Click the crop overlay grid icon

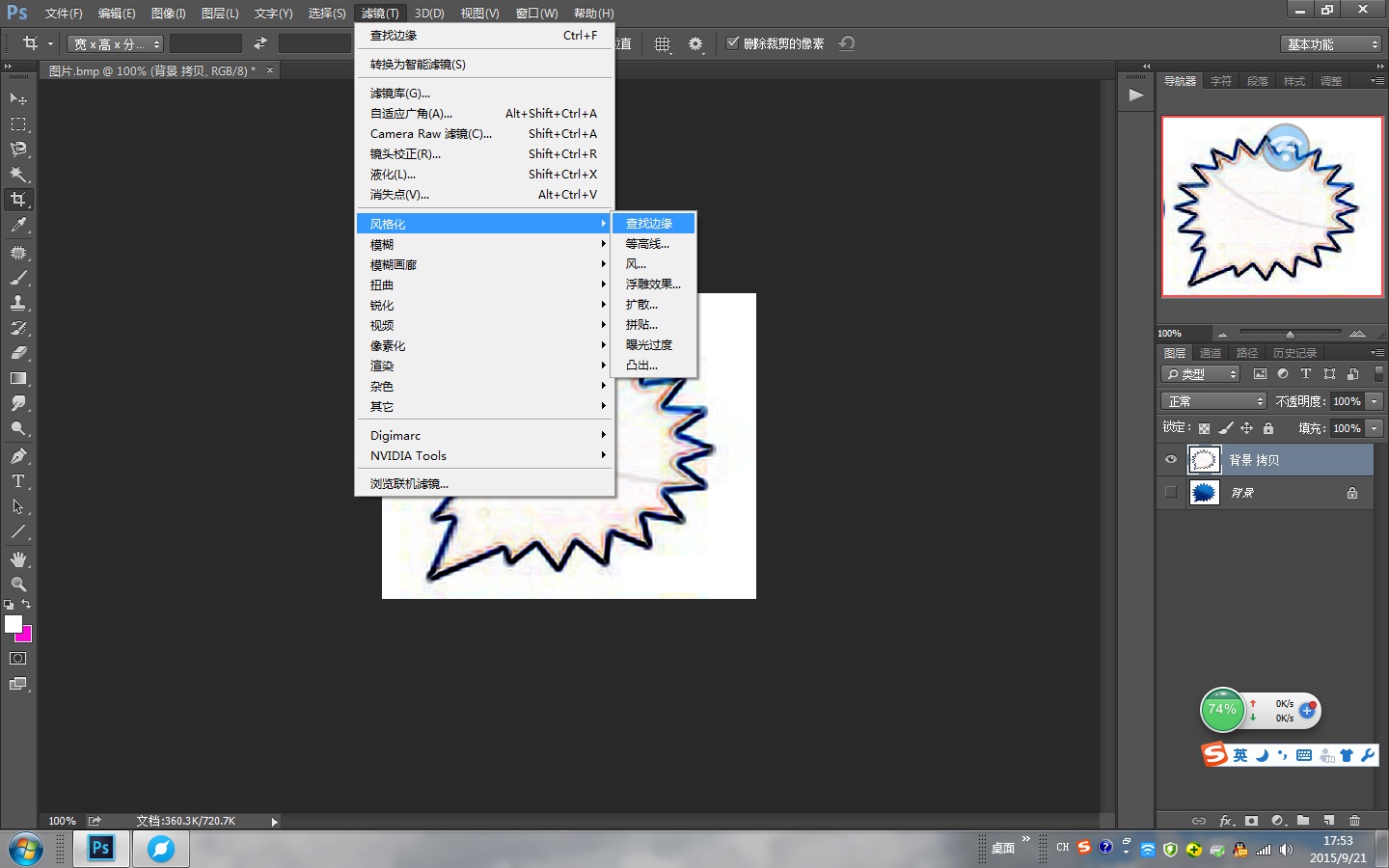coord(662,43)
